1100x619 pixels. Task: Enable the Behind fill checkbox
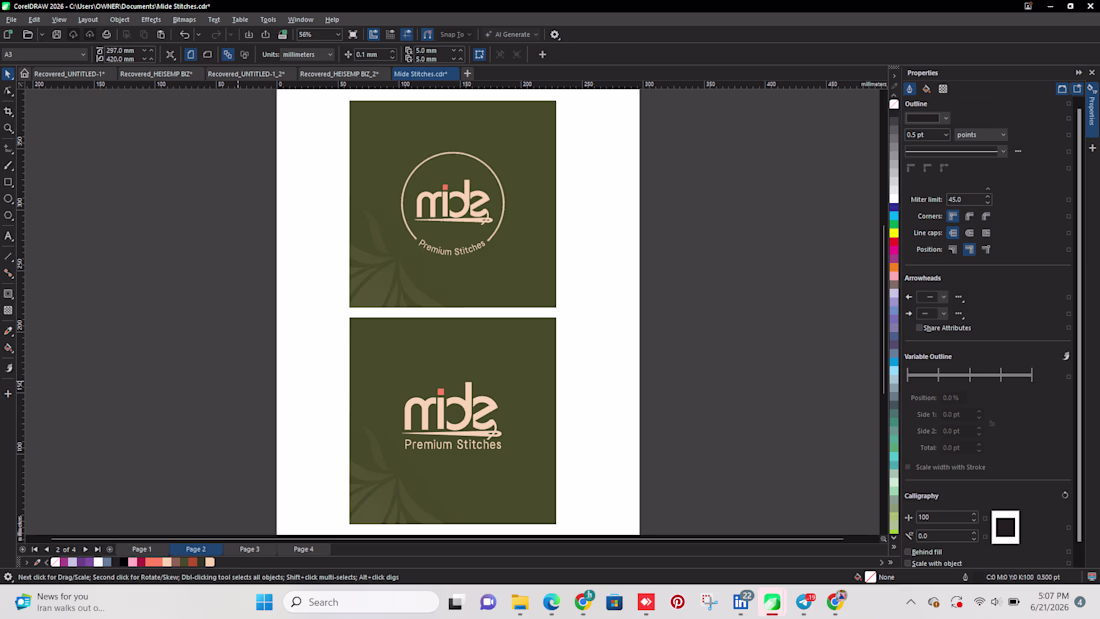[x=908, y=552]
